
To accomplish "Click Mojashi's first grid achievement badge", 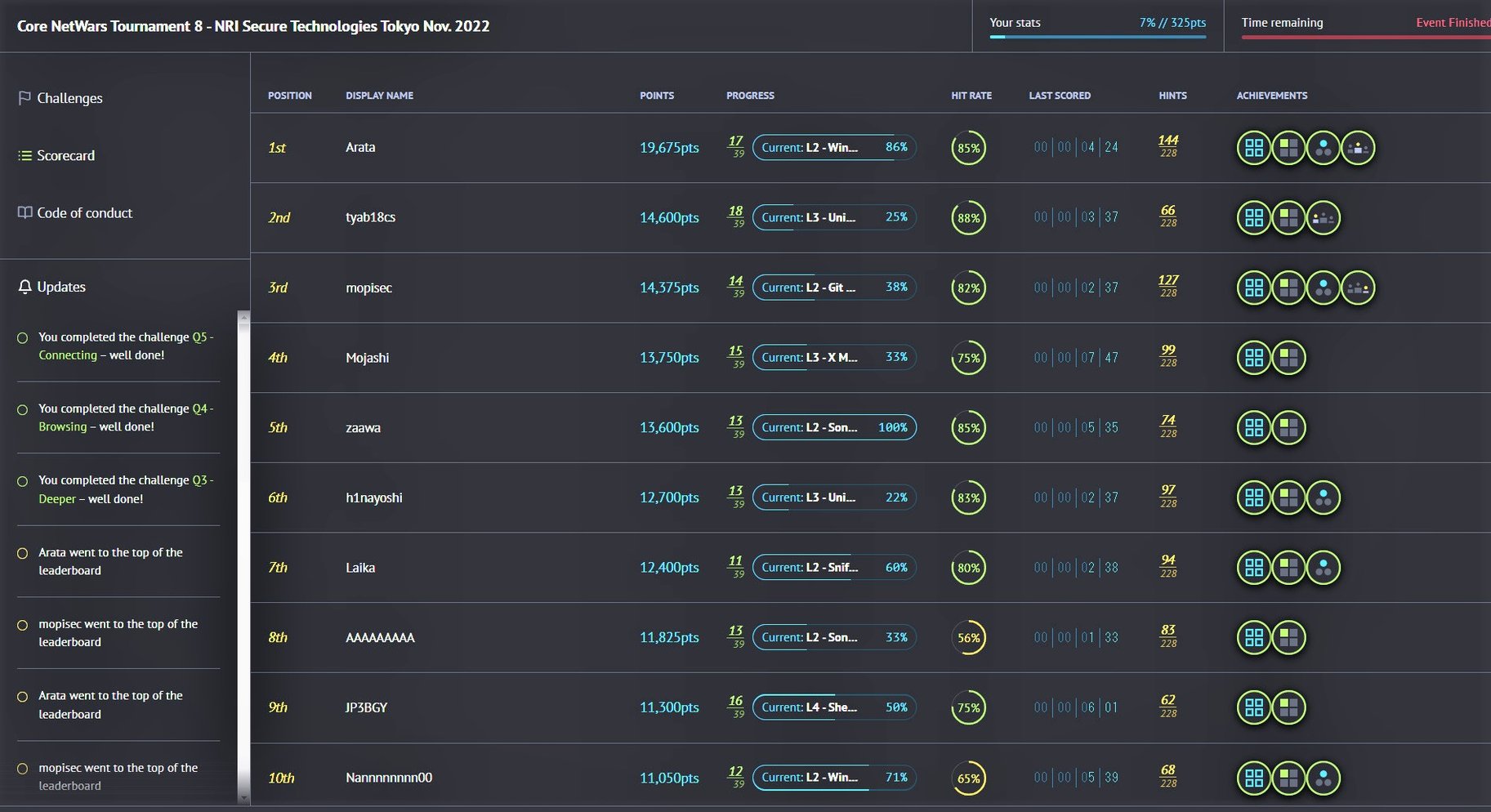I will point(1253,358).
